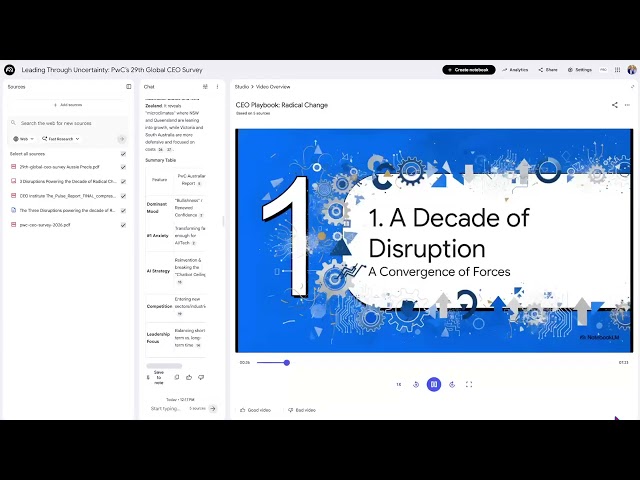Open Chat panel three-dot menu
Viewport: 640px width, 480px height.
coord(218,87)
